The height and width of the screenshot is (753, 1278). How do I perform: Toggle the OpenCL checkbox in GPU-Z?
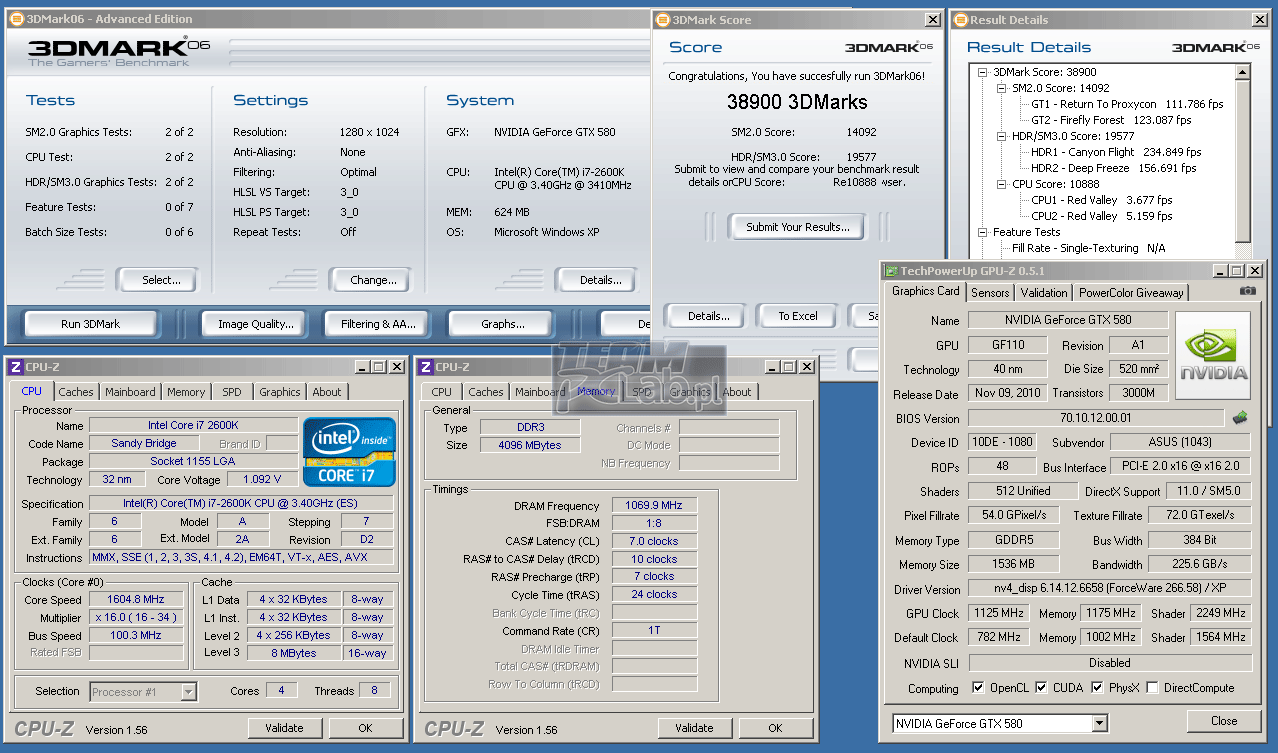[978, 688]
